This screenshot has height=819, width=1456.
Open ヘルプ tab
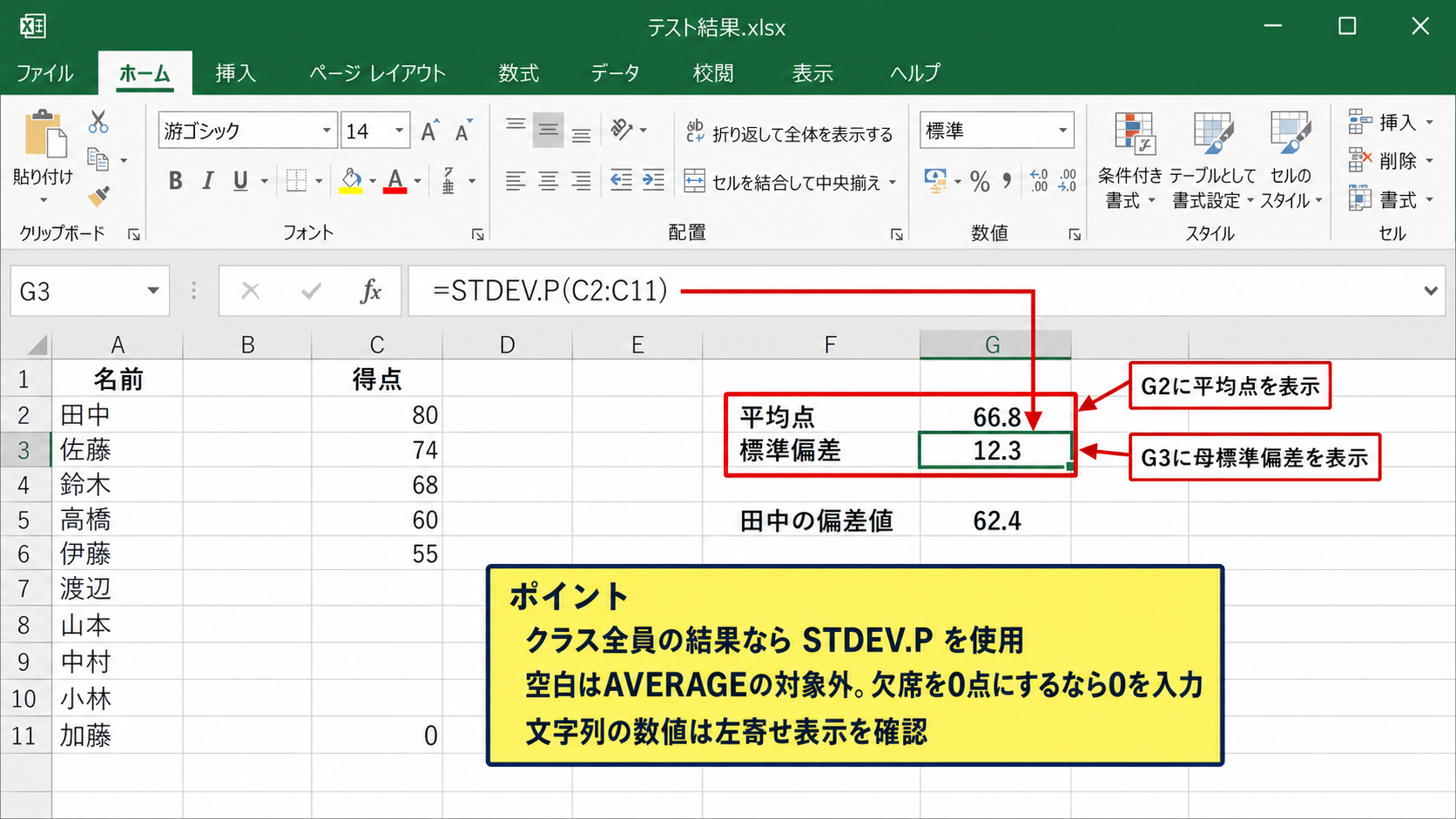915,73
